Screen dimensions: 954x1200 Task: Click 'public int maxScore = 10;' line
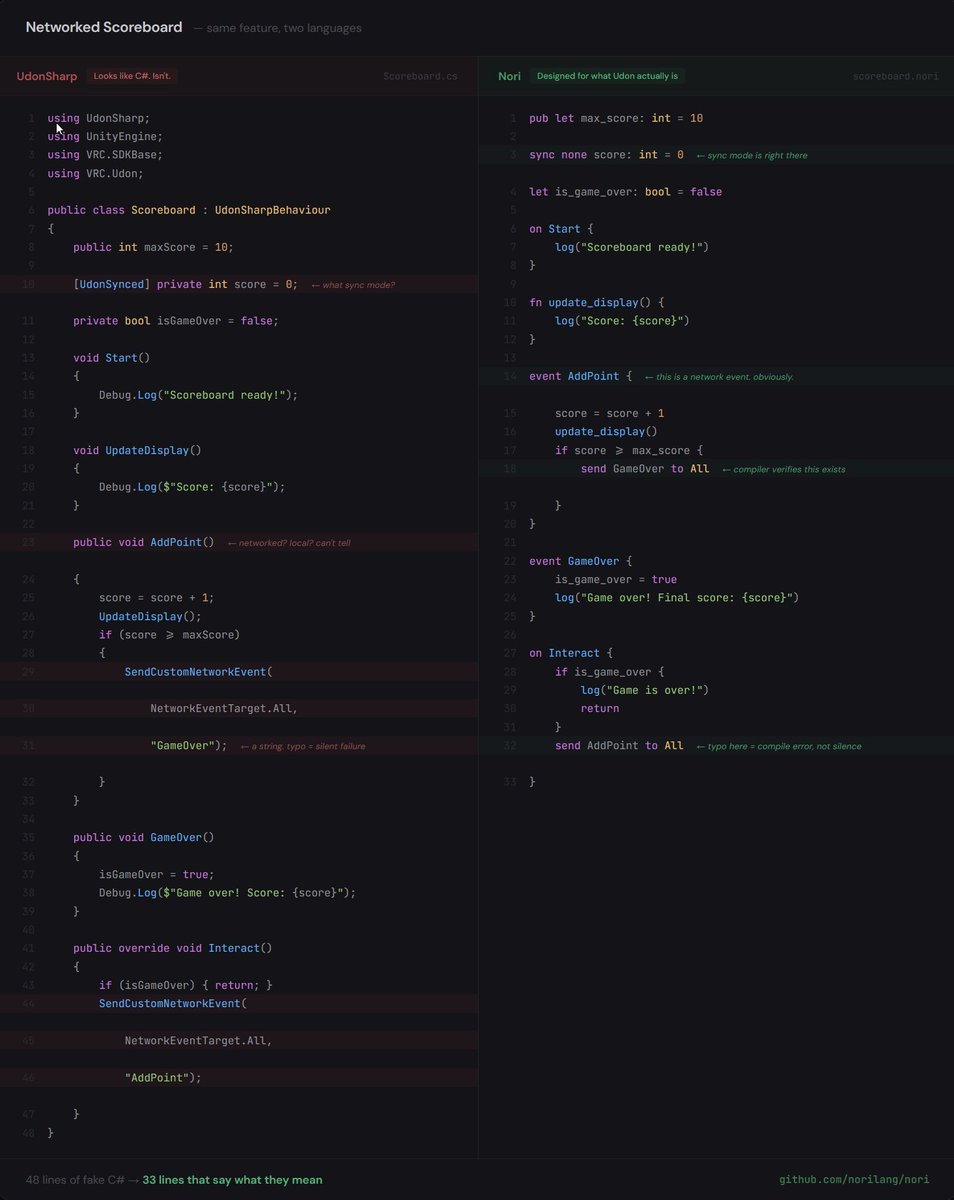(153, 247)
